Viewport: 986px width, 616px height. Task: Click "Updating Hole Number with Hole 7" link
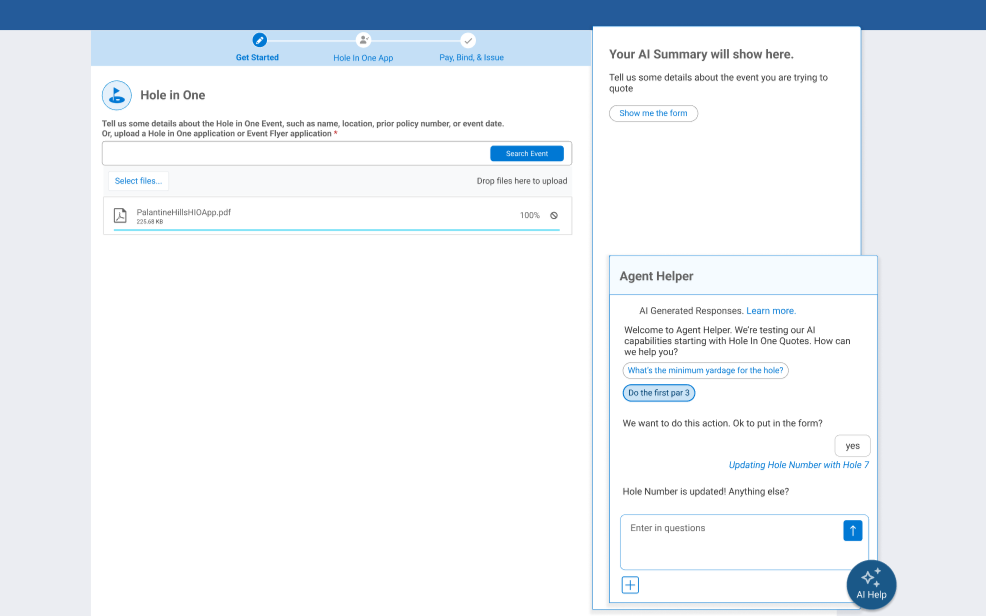[x=799, y=465]
